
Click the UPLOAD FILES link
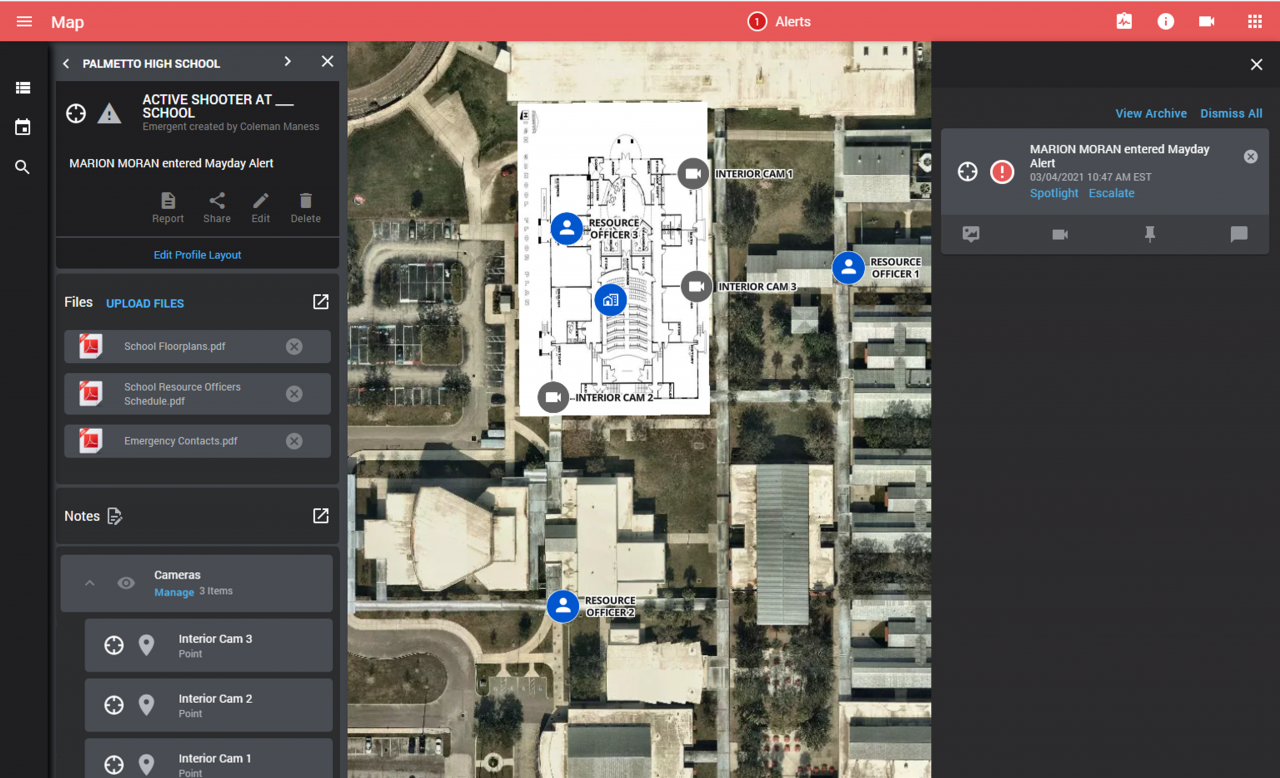pyautogui.click(x=145, y=303)
